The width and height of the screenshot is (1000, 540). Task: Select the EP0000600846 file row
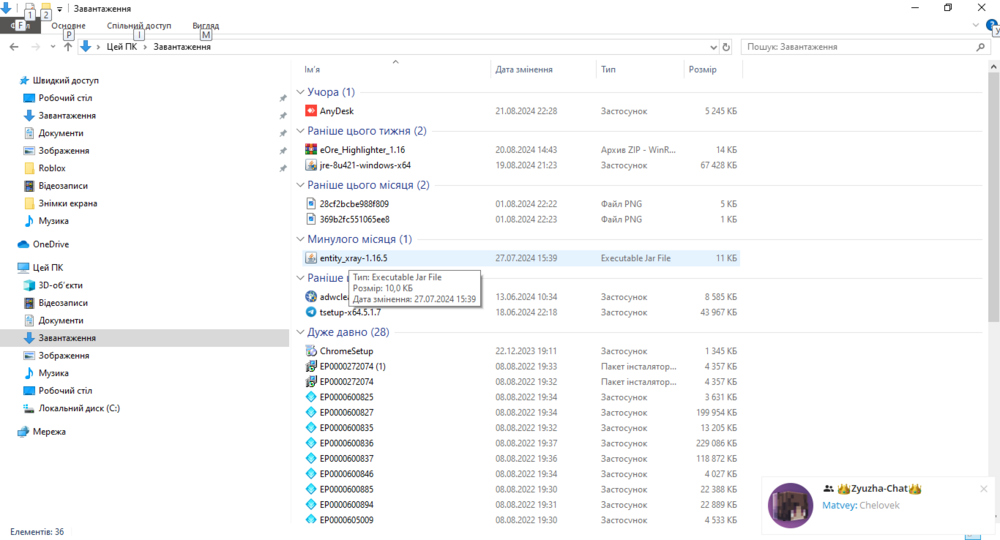coord(520,474)
